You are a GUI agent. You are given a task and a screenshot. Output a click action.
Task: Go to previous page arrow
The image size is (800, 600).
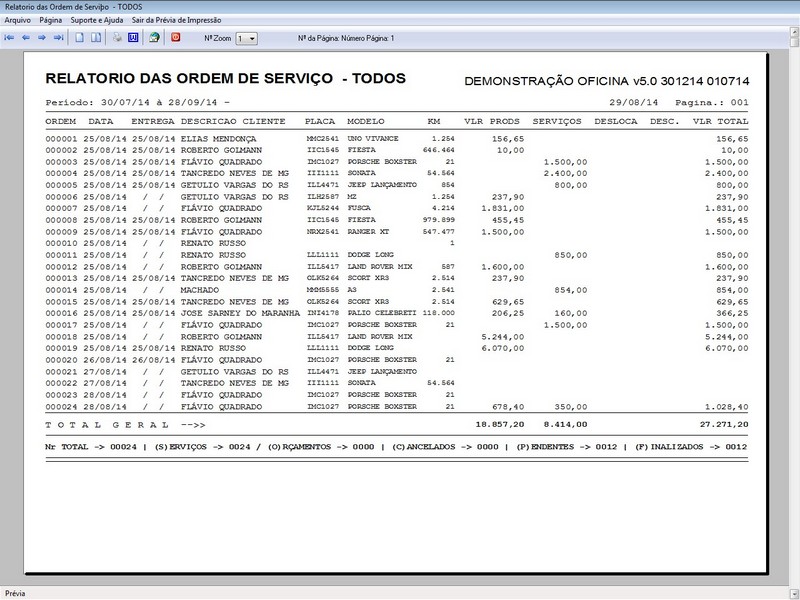point(26,38)
